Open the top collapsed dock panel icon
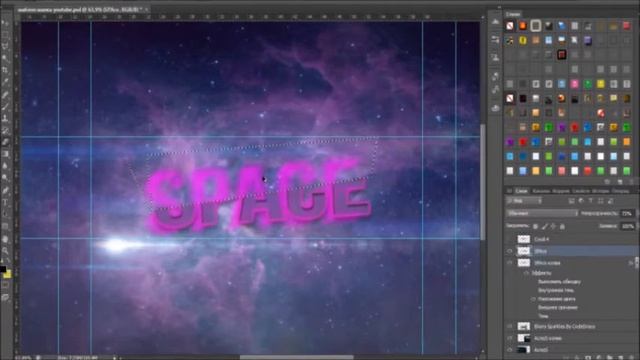Viewport: 640px width, 360px height. coord(495,22)
